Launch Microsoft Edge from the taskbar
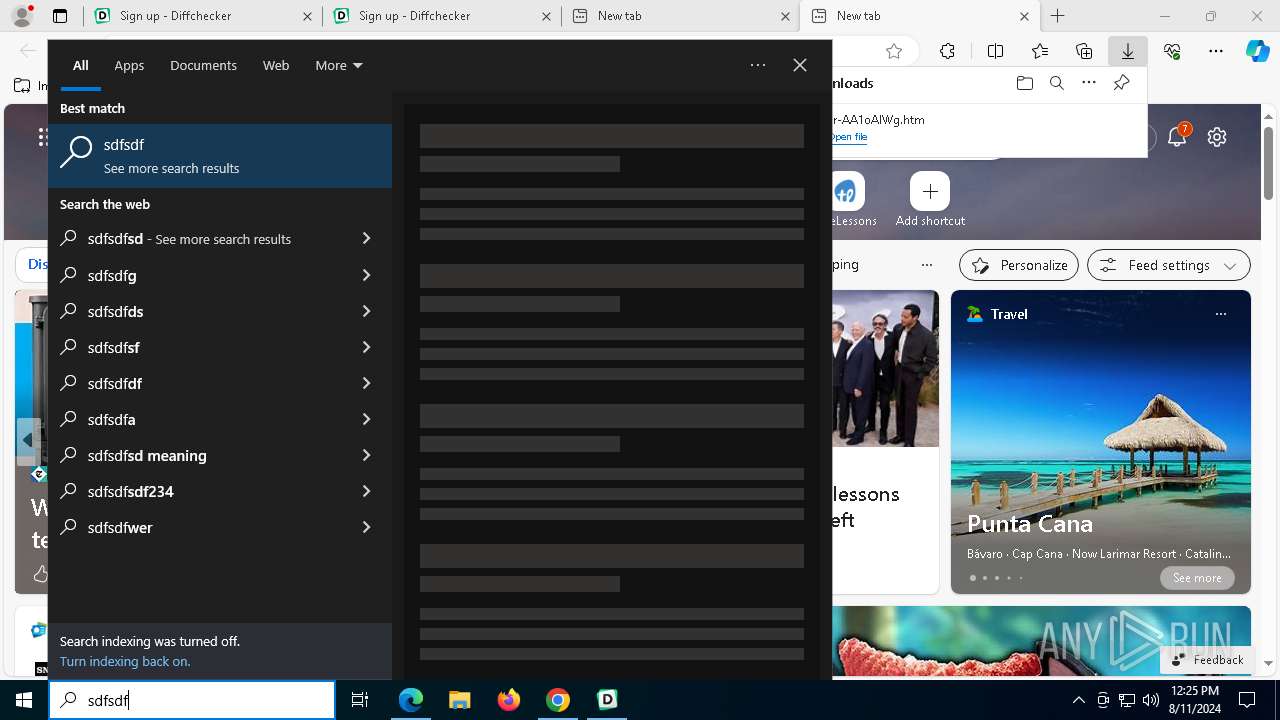This screenshot has height=720, width=1280. (411, 700)
